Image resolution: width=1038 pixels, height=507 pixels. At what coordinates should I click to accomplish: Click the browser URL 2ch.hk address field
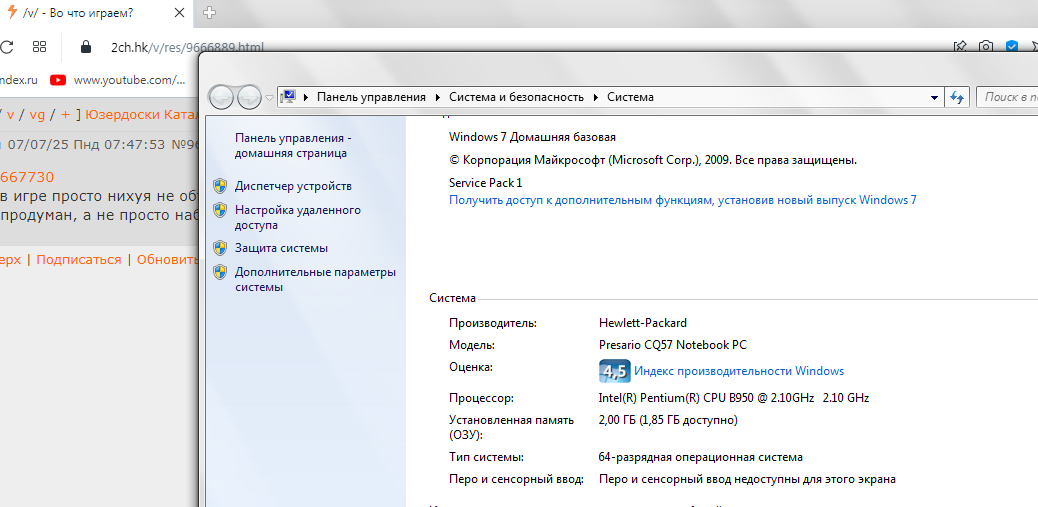[x=188, y=46]
